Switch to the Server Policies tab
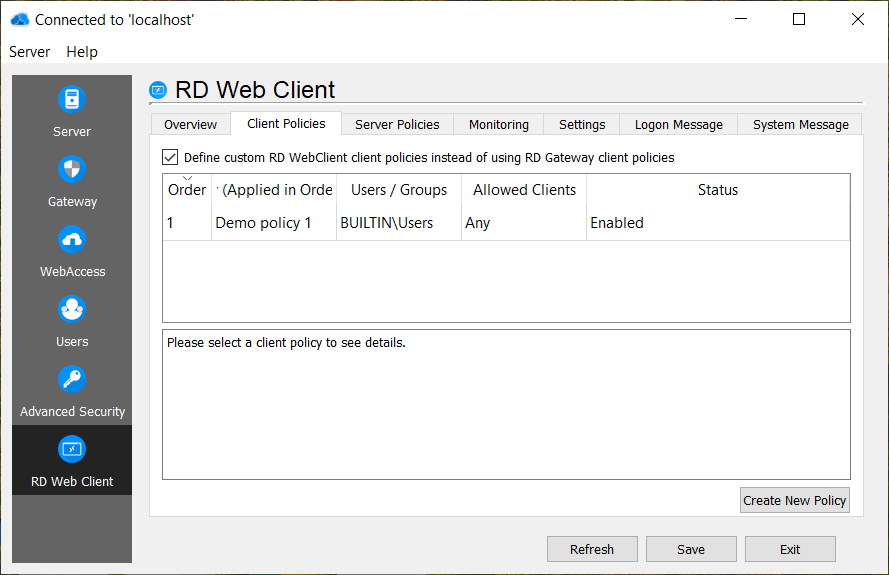The width and height of the screenshot is (889, 575). pos(397,124)
